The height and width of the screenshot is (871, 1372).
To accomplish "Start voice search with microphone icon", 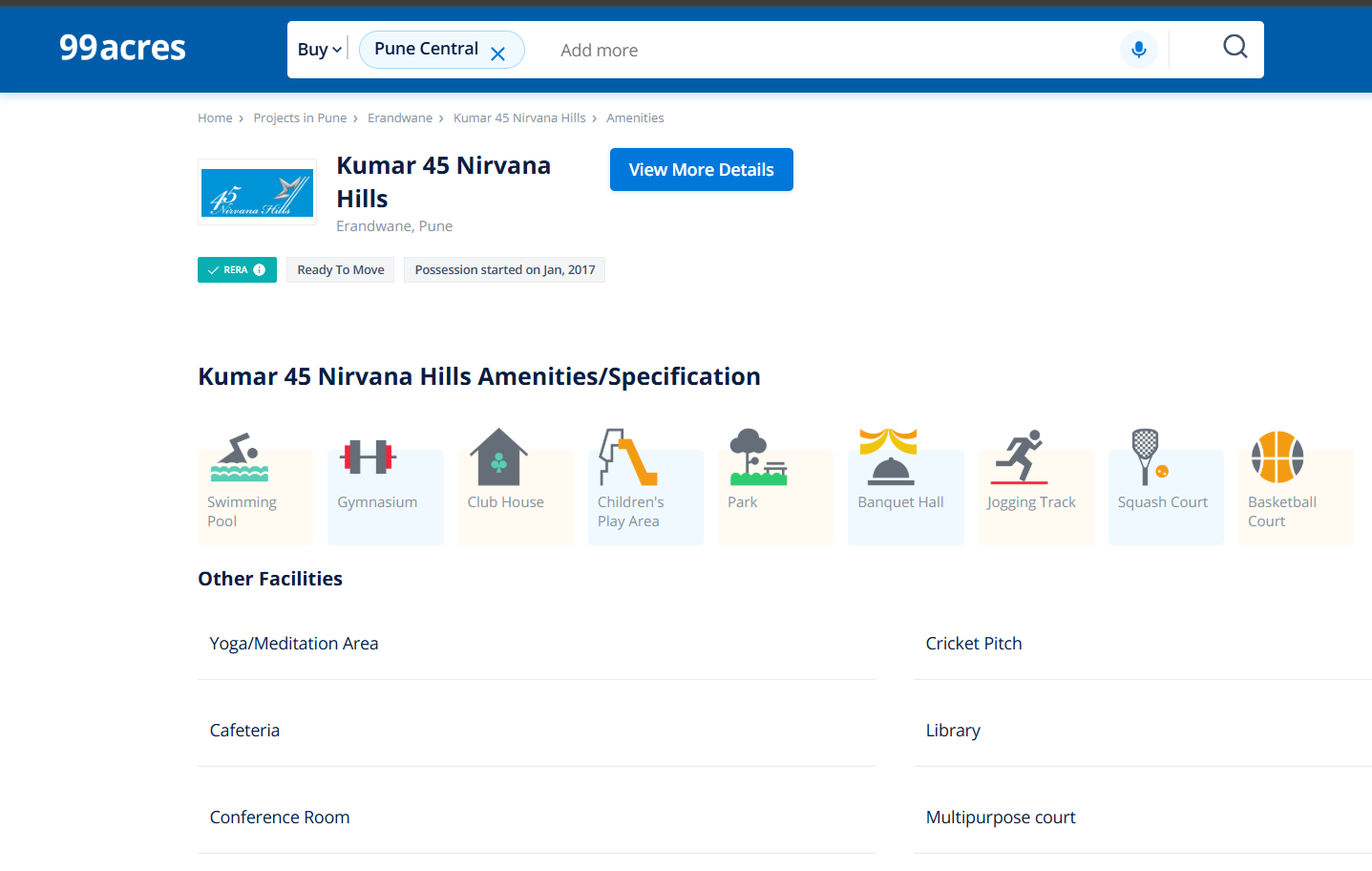I will [x=1138, y=50].
